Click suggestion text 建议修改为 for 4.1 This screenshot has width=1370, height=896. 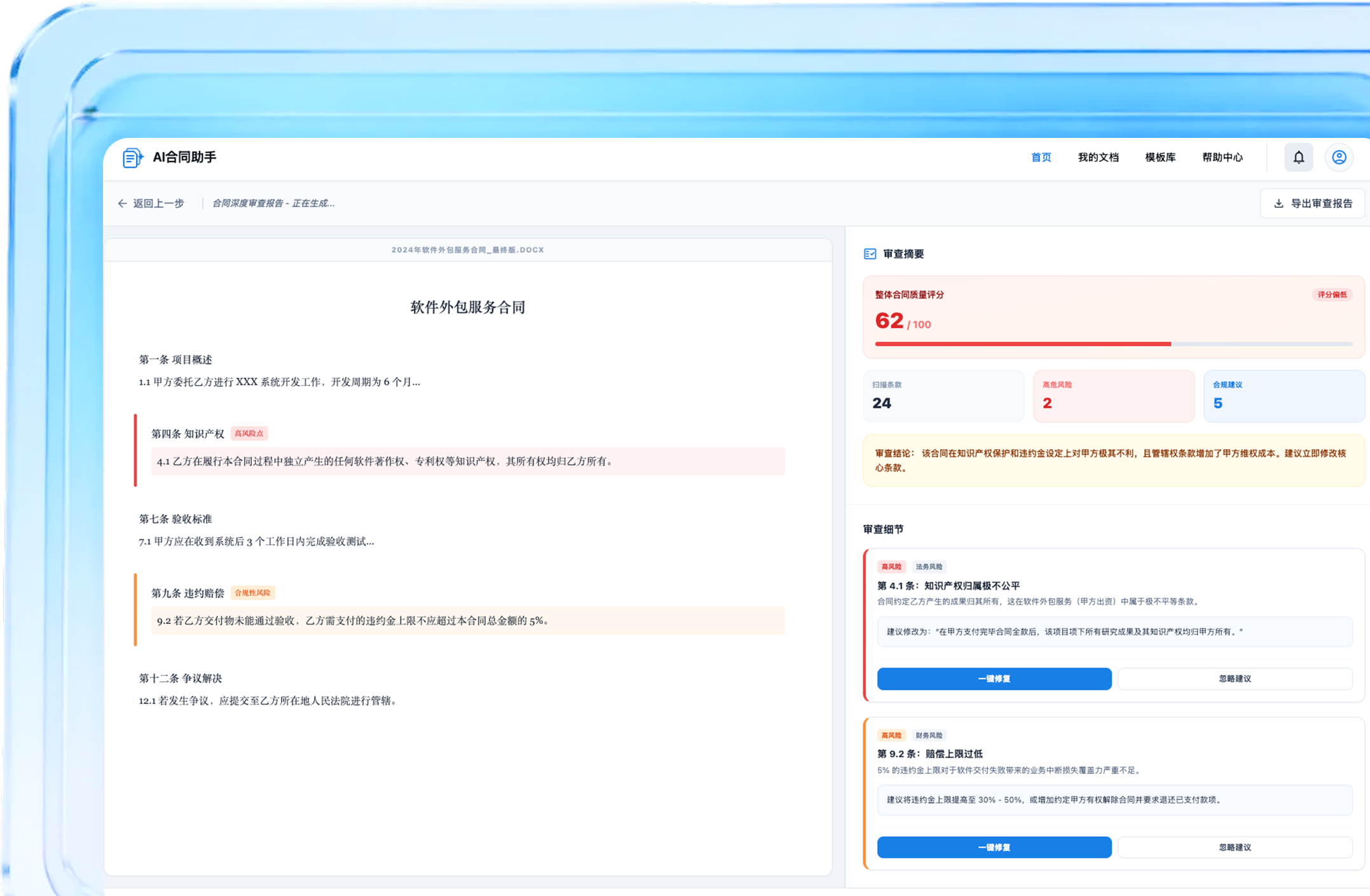tap(1065, 632)
